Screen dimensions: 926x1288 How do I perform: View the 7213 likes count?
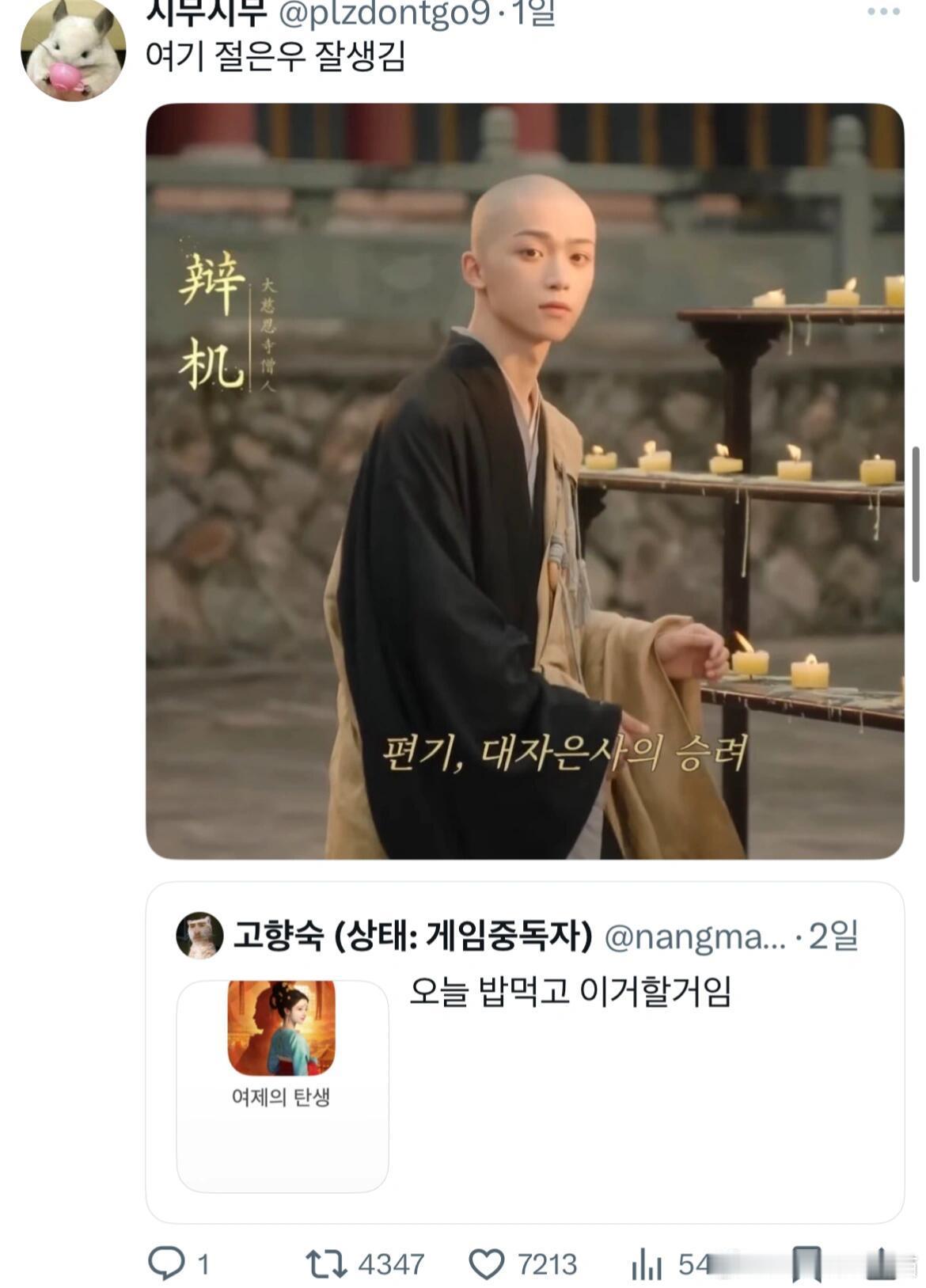click(x=548, y=1264)
